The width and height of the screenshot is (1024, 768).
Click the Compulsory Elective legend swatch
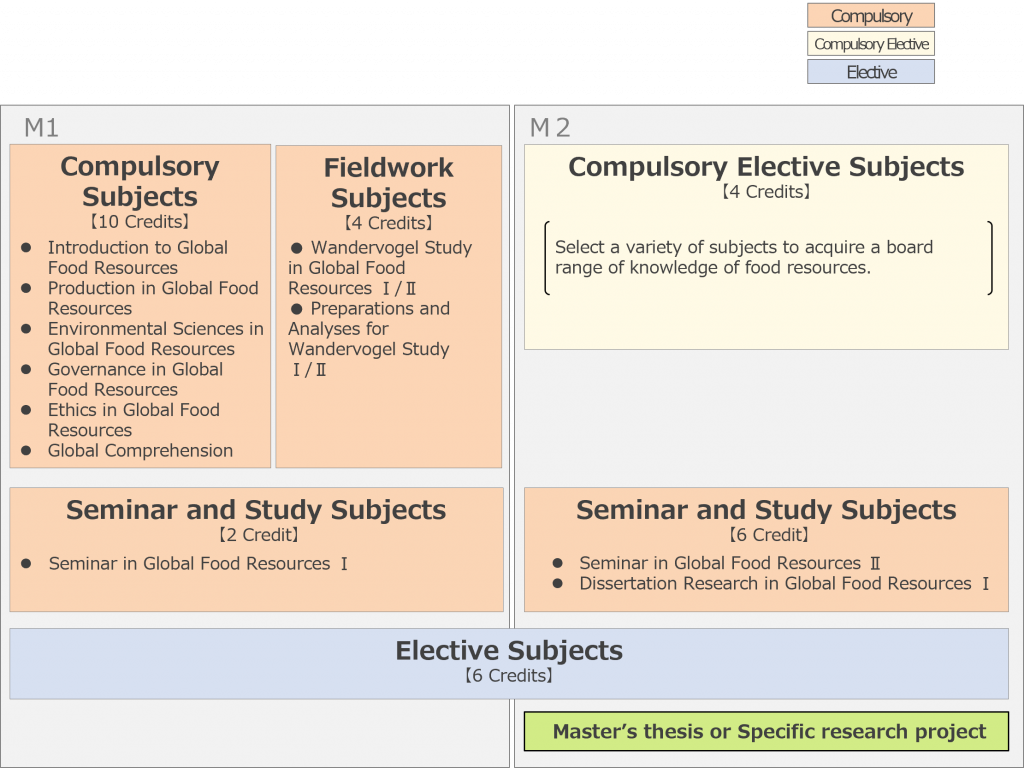[871, 44]
